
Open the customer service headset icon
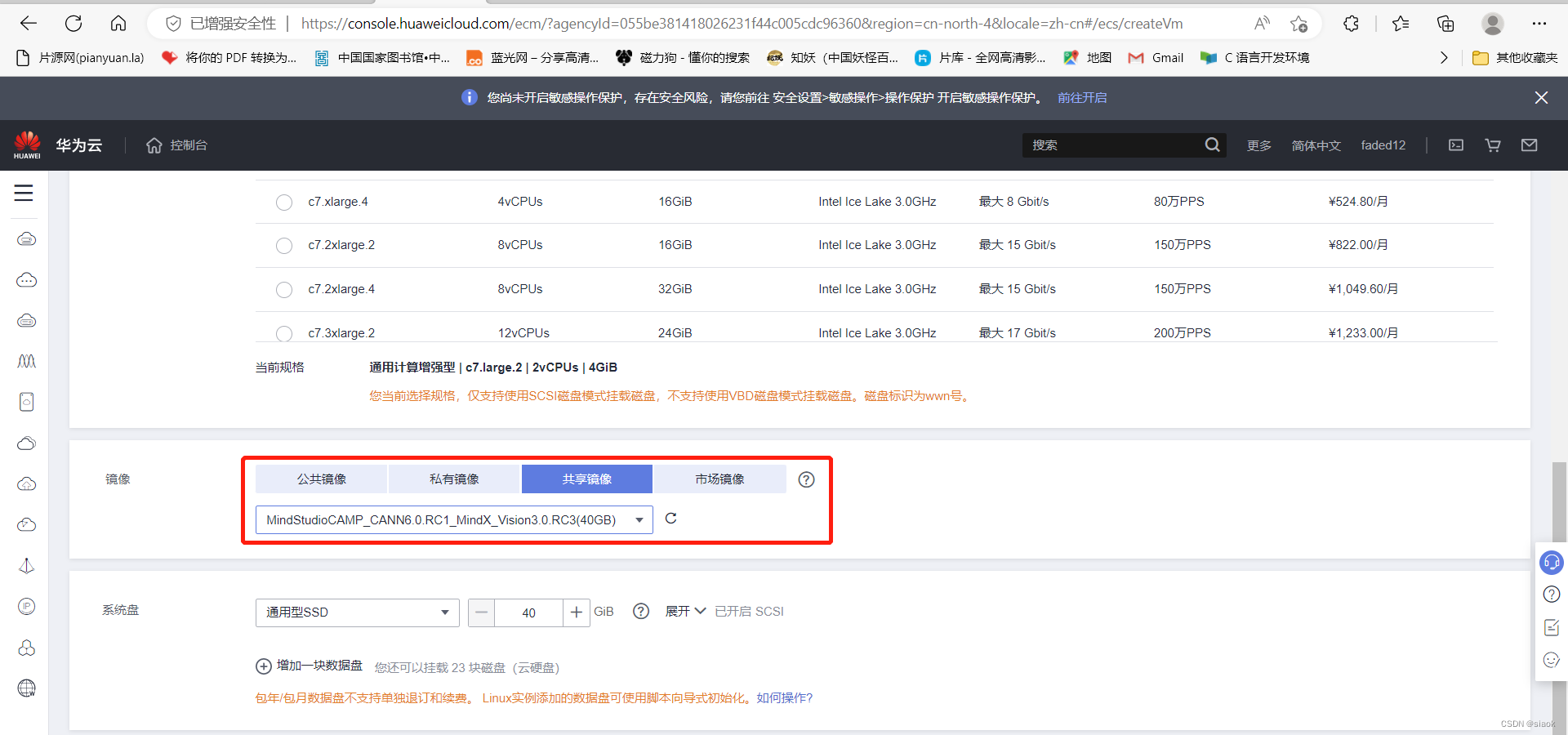pos(1551,562)
